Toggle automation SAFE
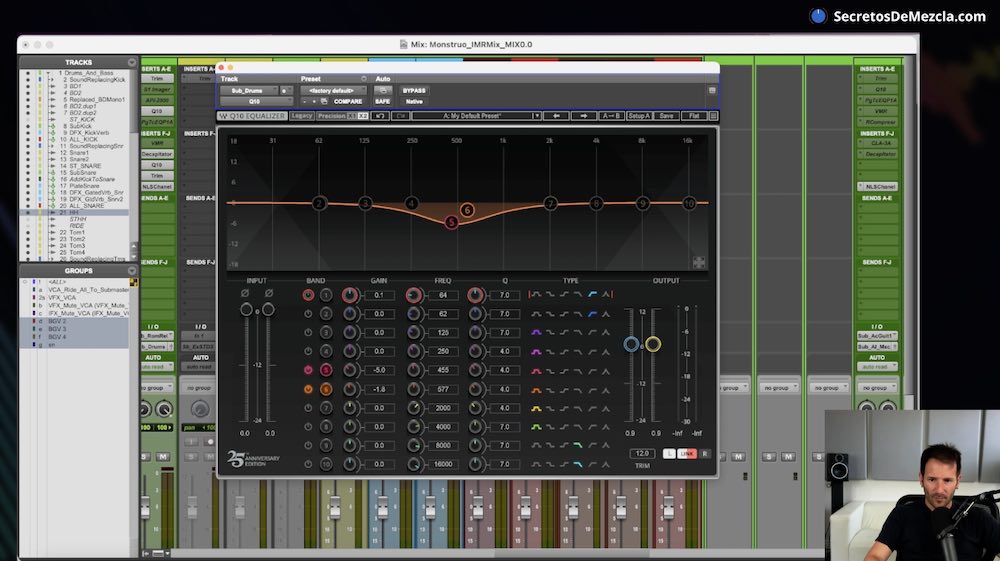 click(x=383, y=101)
